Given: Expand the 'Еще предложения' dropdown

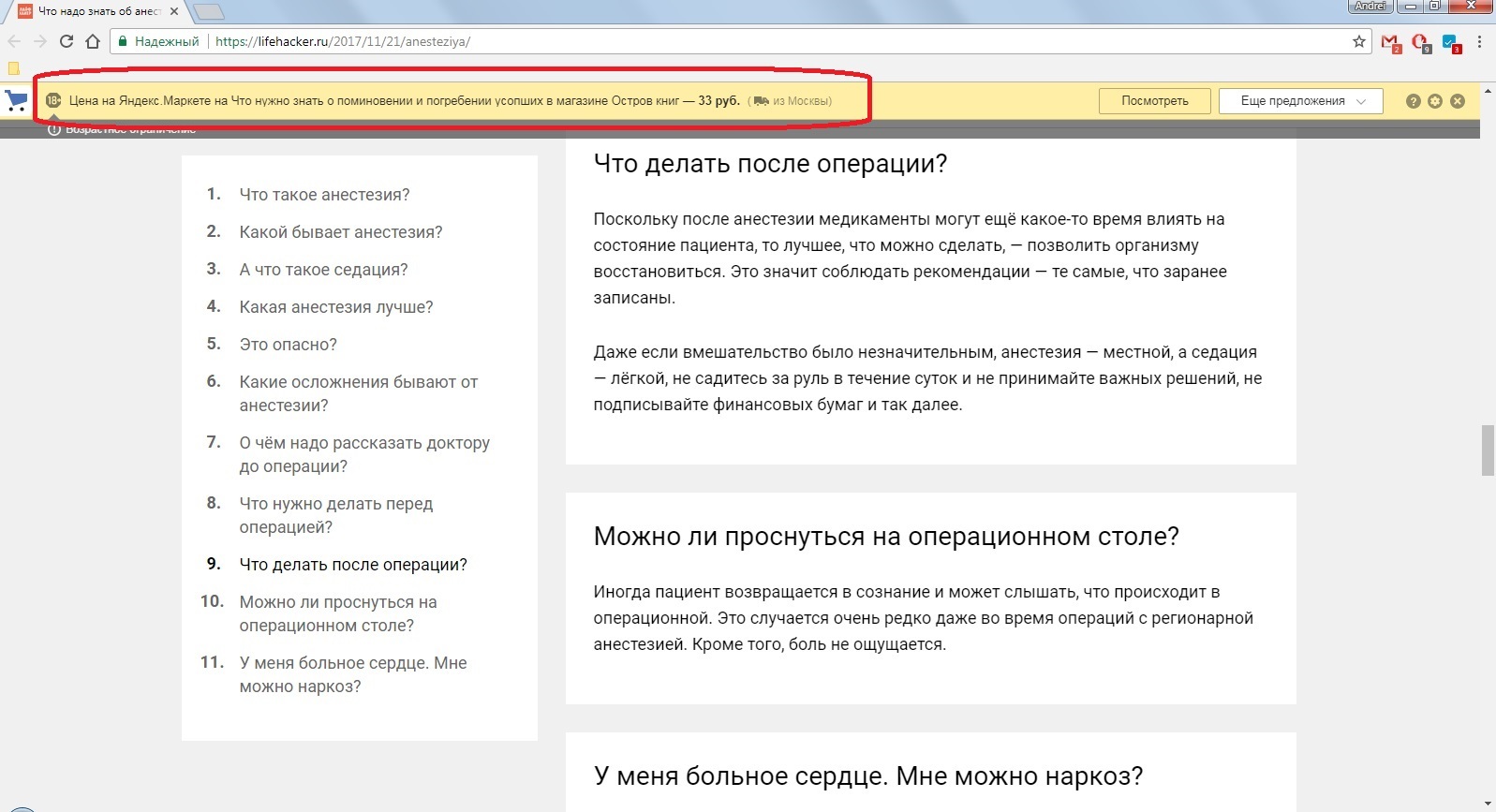Looking at the screenshot, I should coord(1301,101).
